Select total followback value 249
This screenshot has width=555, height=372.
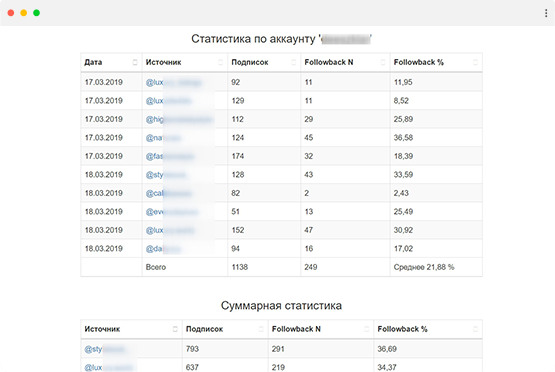point(310,267)
